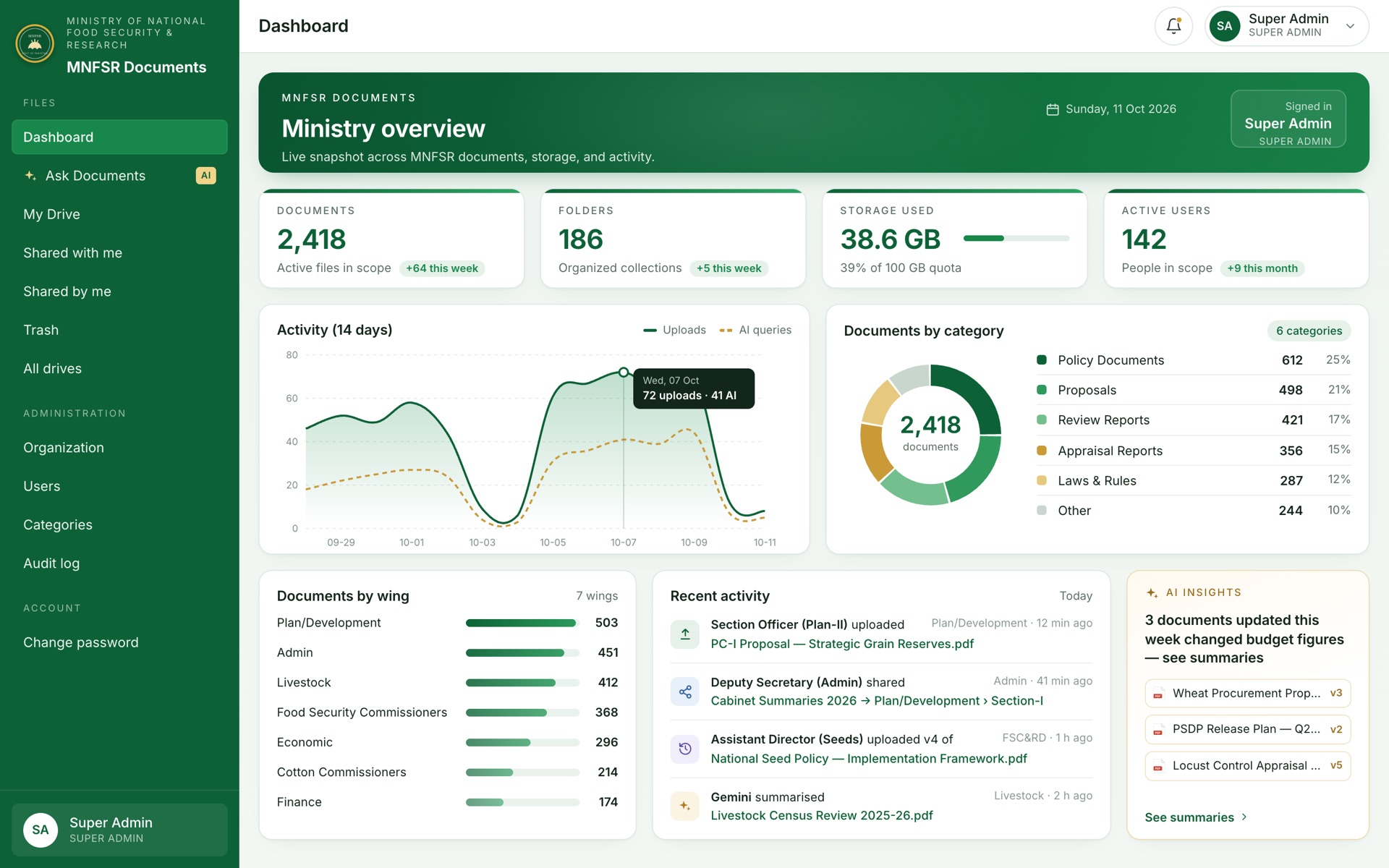Viewport: 1389px width, 868px height.
Task: Click the sparkle icon beside Ask Documents
Action: (30, 176)
